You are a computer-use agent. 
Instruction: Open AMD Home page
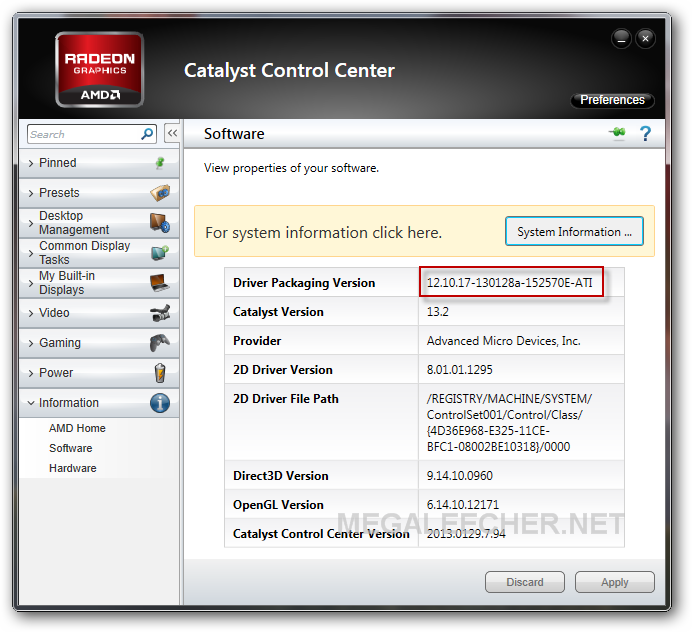(x=77, y=428)
